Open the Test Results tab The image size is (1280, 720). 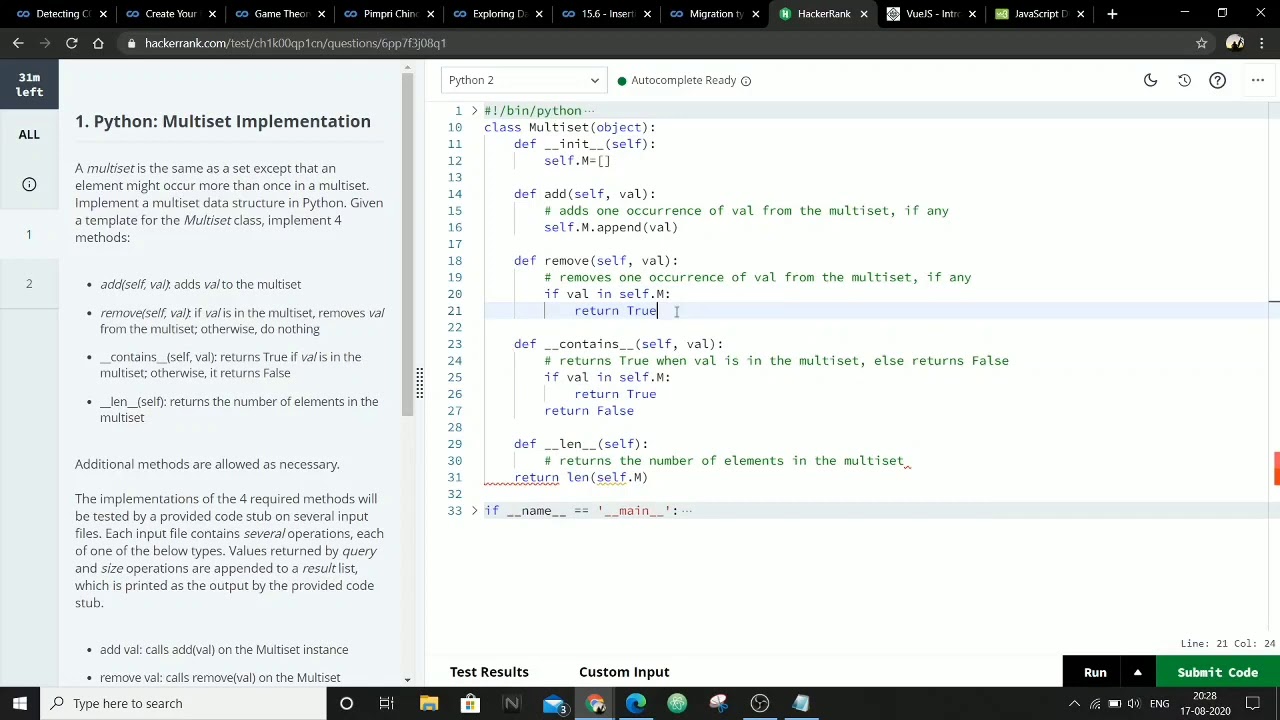(489, 672)
